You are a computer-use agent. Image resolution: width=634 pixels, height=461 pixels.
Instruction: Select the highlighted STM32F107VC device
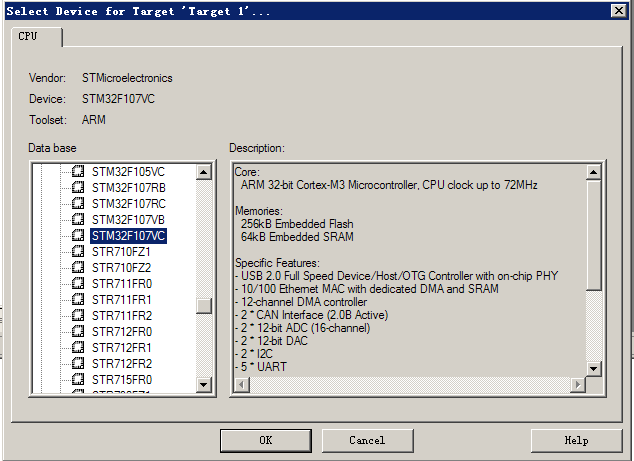[x=128, y=236]
